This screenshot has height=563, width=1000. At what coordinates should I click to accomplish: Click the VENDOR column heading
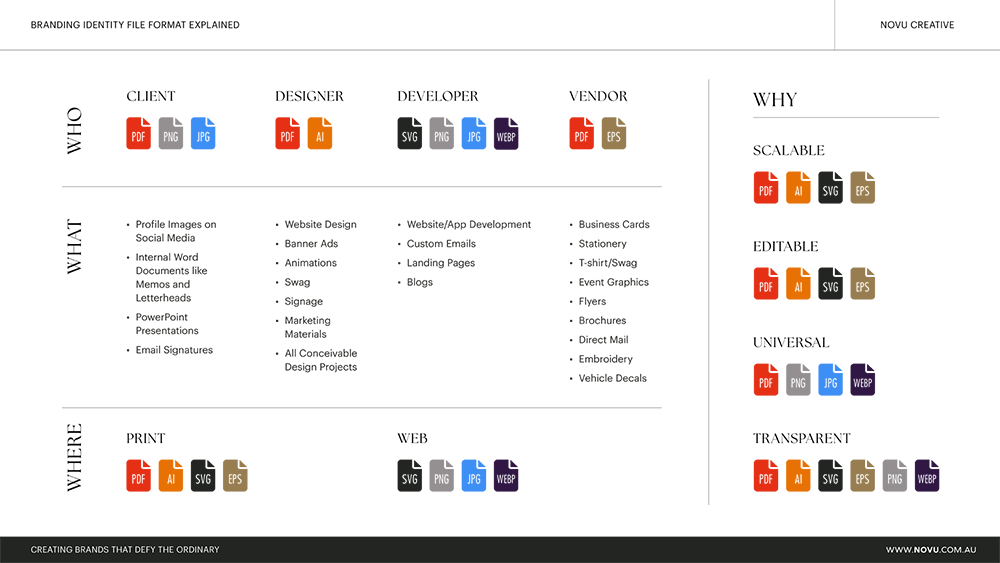[x=598, y=96]
